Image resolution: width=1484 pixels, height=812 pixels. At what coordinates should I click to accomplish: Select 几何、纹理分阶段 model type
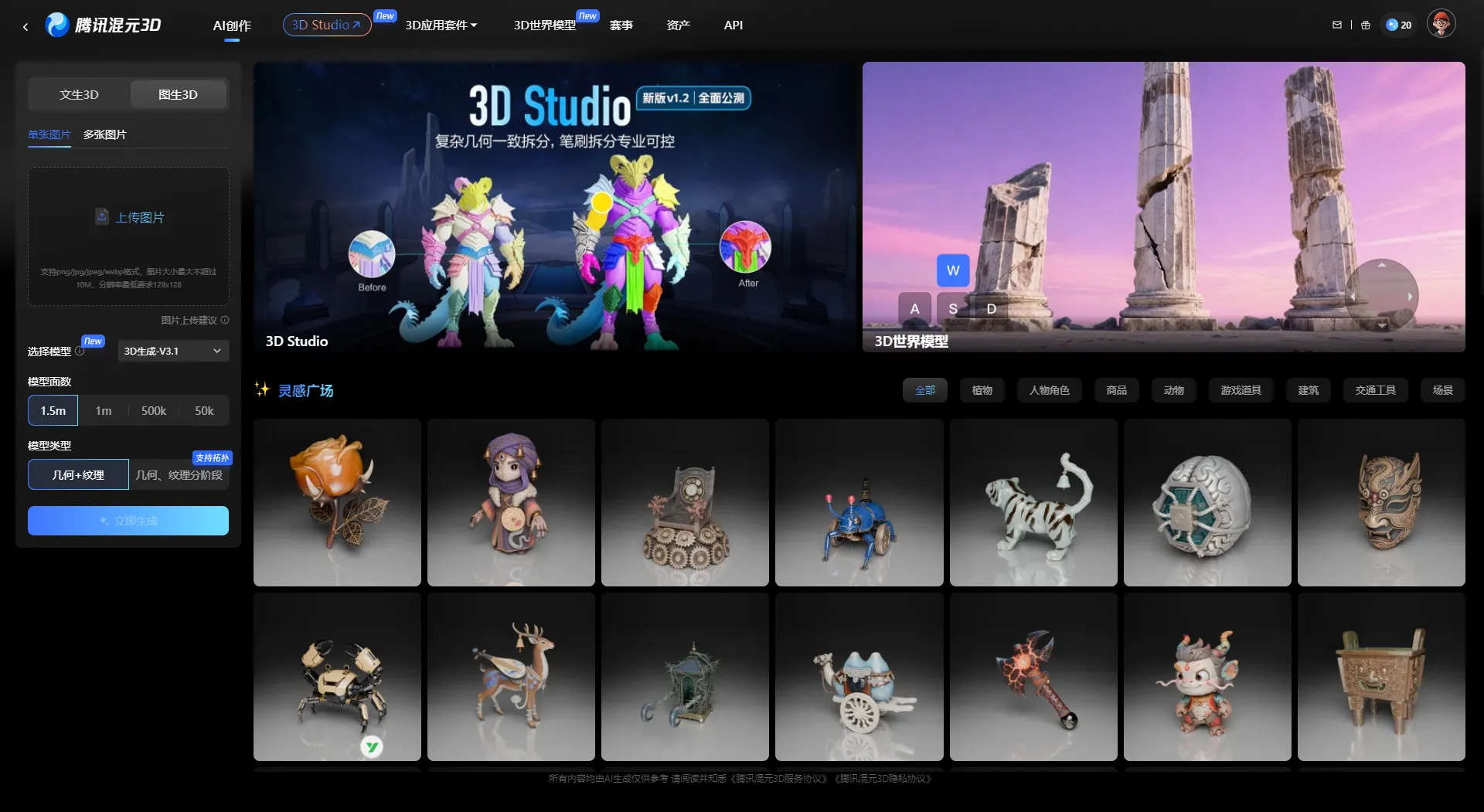point(179,474)
